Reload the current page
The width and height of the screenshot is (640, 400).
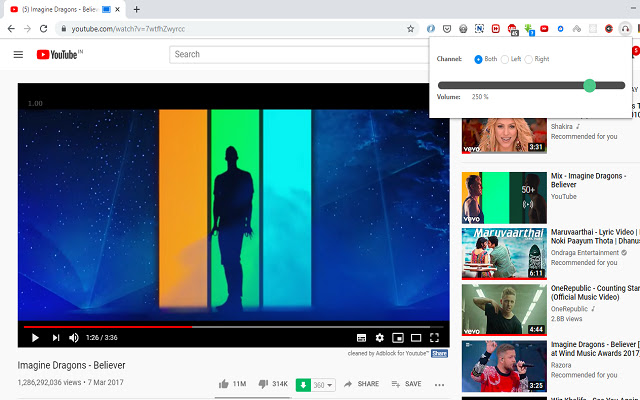tap(43, 29)
